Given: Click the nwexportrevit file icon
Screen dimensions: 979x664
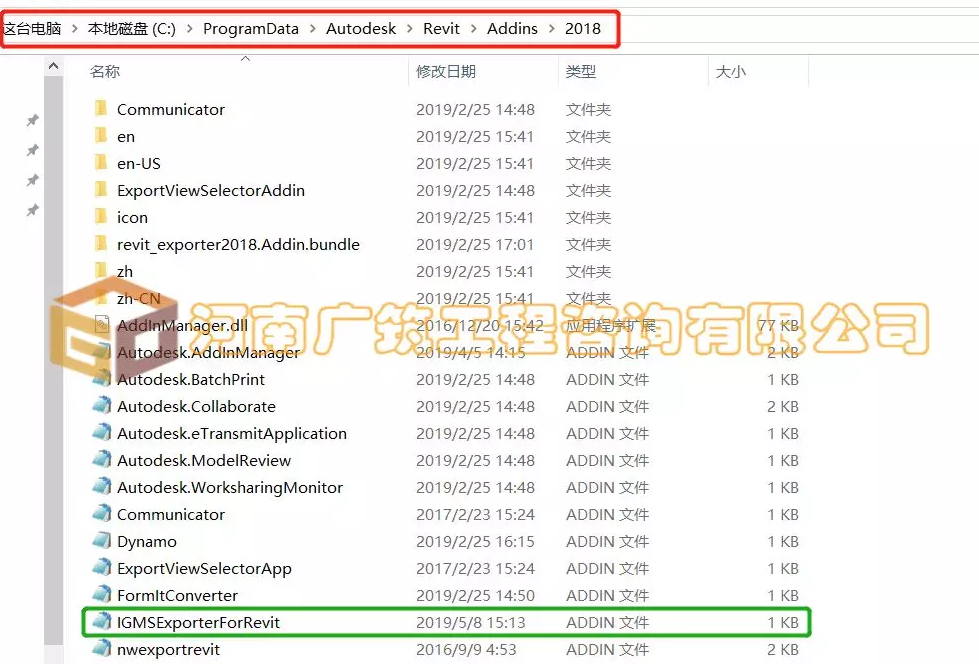Looking at the screenshot, I should point(102,648).
